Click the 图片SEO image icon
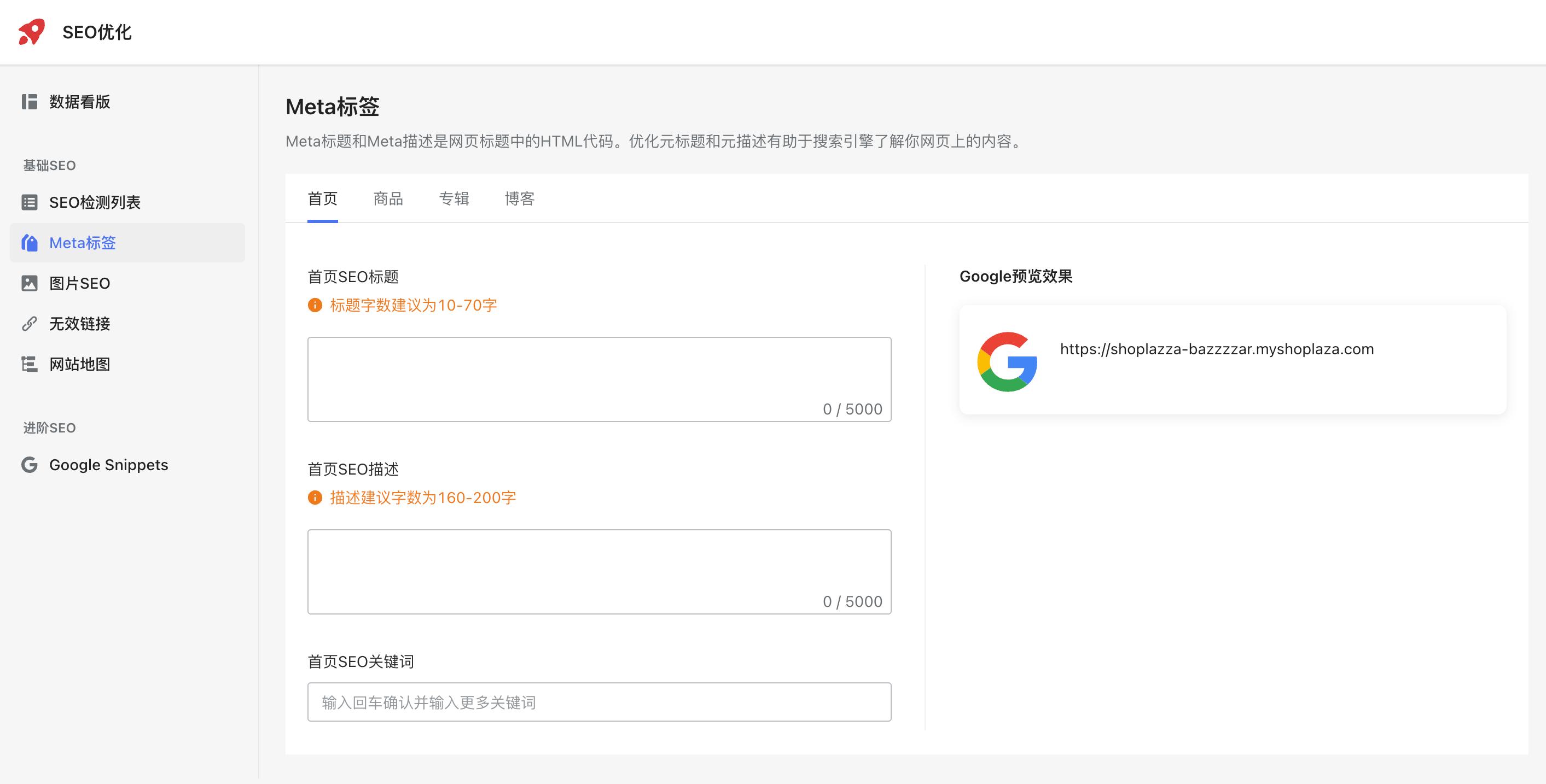This screenshot has width=1546, height=784. tap(30, 283)
